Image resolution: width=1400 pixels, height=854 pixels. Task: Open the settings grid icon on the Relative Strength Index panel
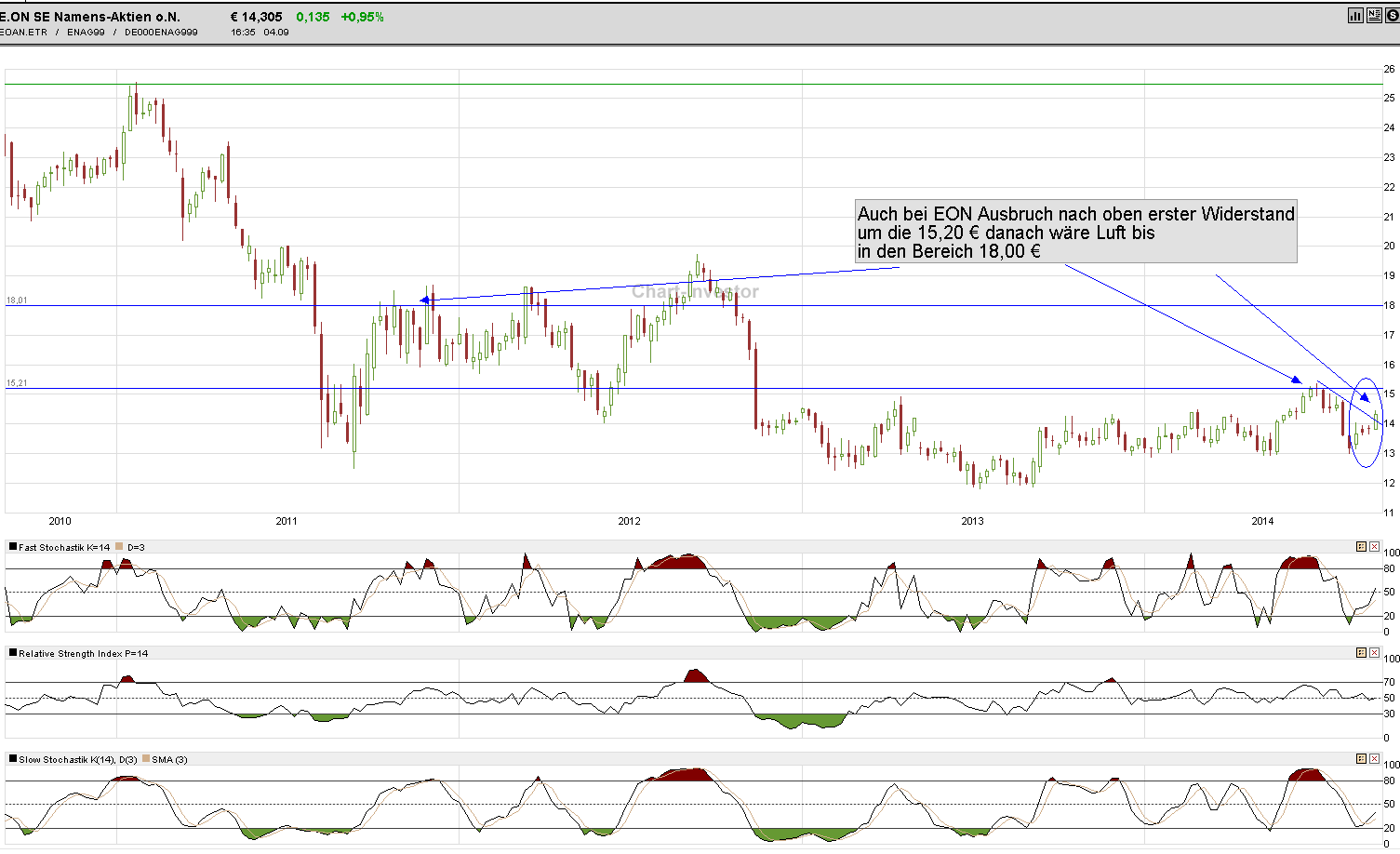[x=1362, y=653]
